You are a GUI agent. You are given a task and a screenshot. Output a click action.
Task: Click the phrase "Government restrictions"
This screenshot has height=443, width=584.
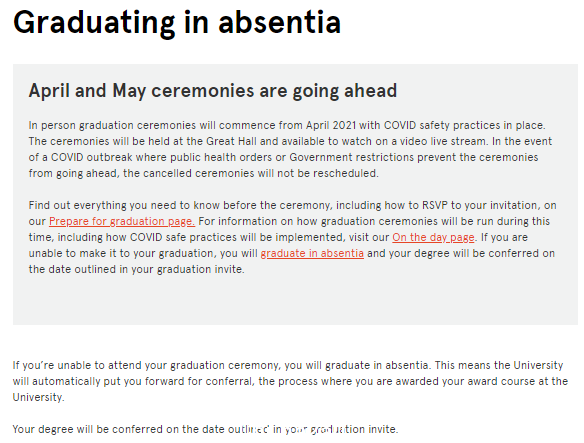point(352,158)
